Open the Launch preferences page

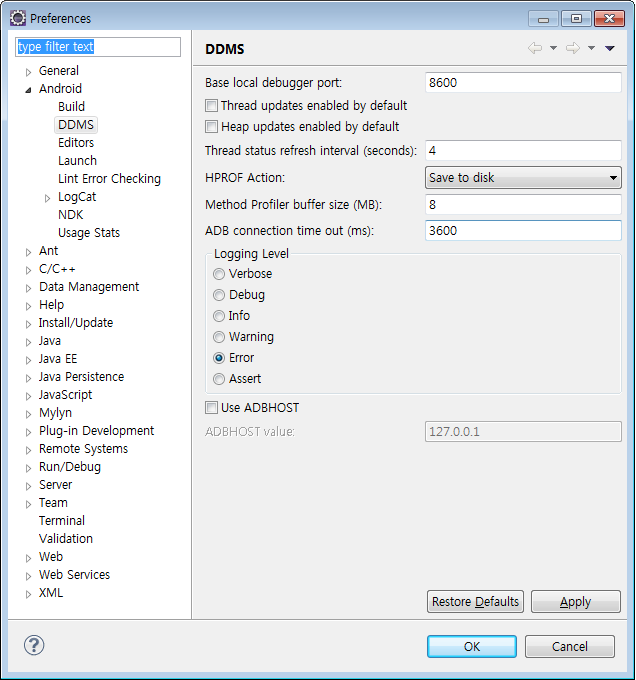(x=77, y=160)
